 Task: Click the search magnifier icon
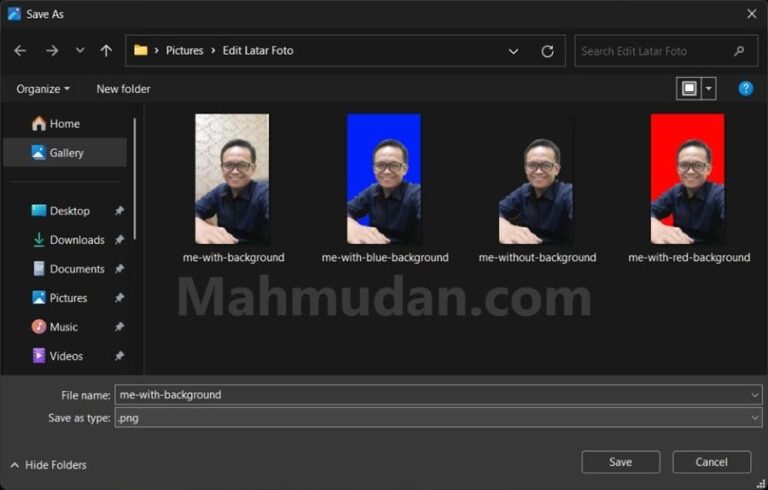pyautogui.click(x=739, y=51)
